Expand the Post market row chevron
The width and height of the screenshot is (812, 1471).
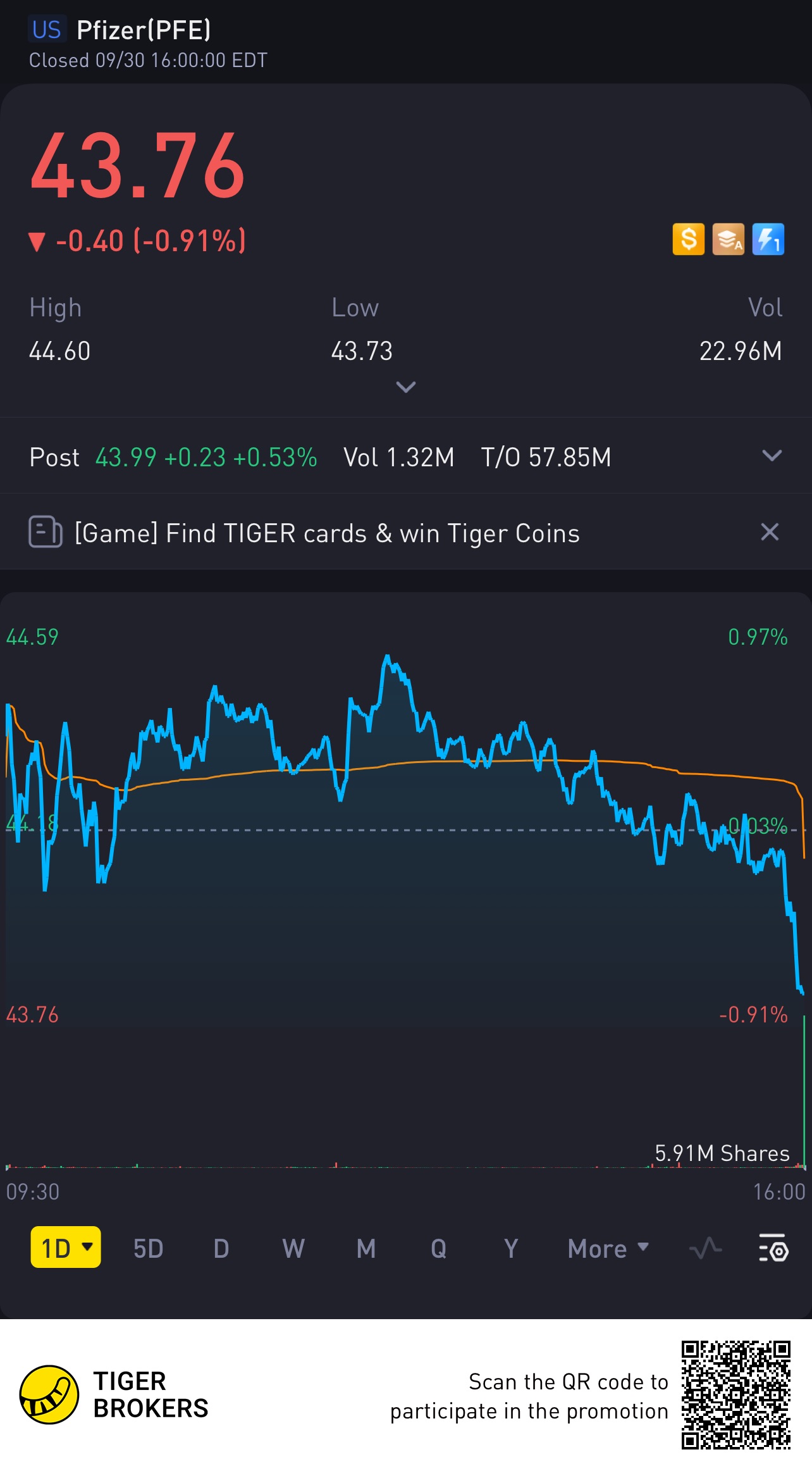772,456
